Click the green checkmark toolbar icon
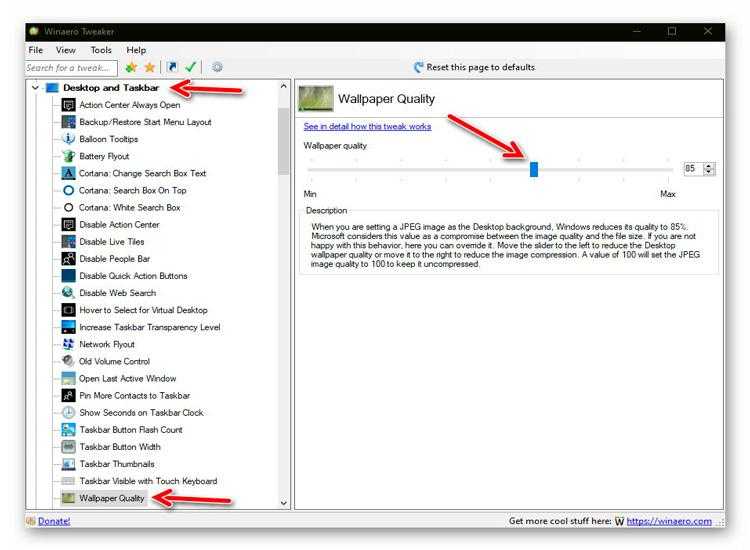The height and width of the screenshot is (550, 750). [x=191, y=67]
